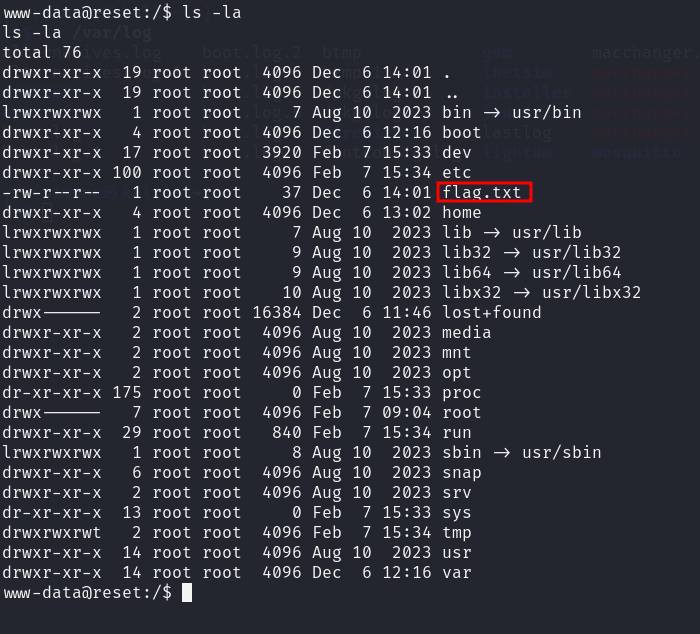Click the terminal cursor at the last prompt

pyautogui.click(x=186, y=593)
